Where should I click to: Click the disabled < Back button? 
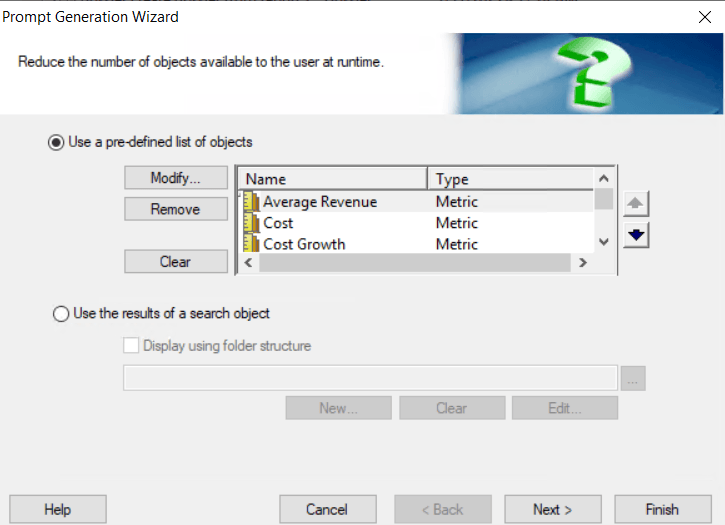(442, 509)
